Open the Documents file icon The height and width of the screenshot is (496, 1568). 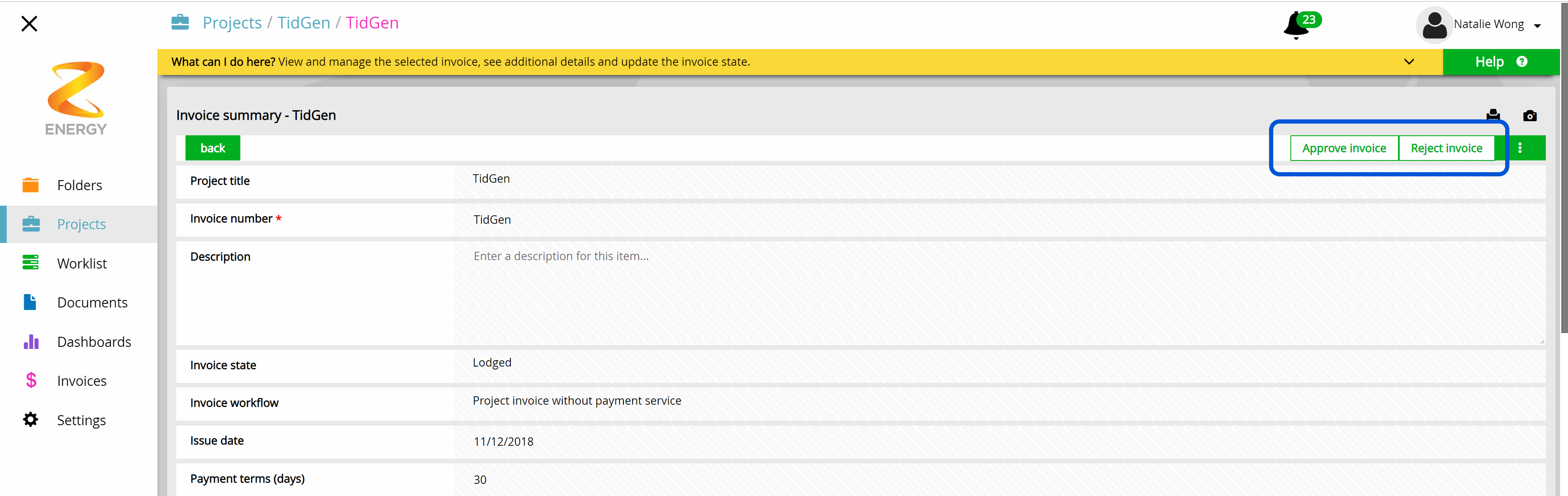tap(30, 302)
